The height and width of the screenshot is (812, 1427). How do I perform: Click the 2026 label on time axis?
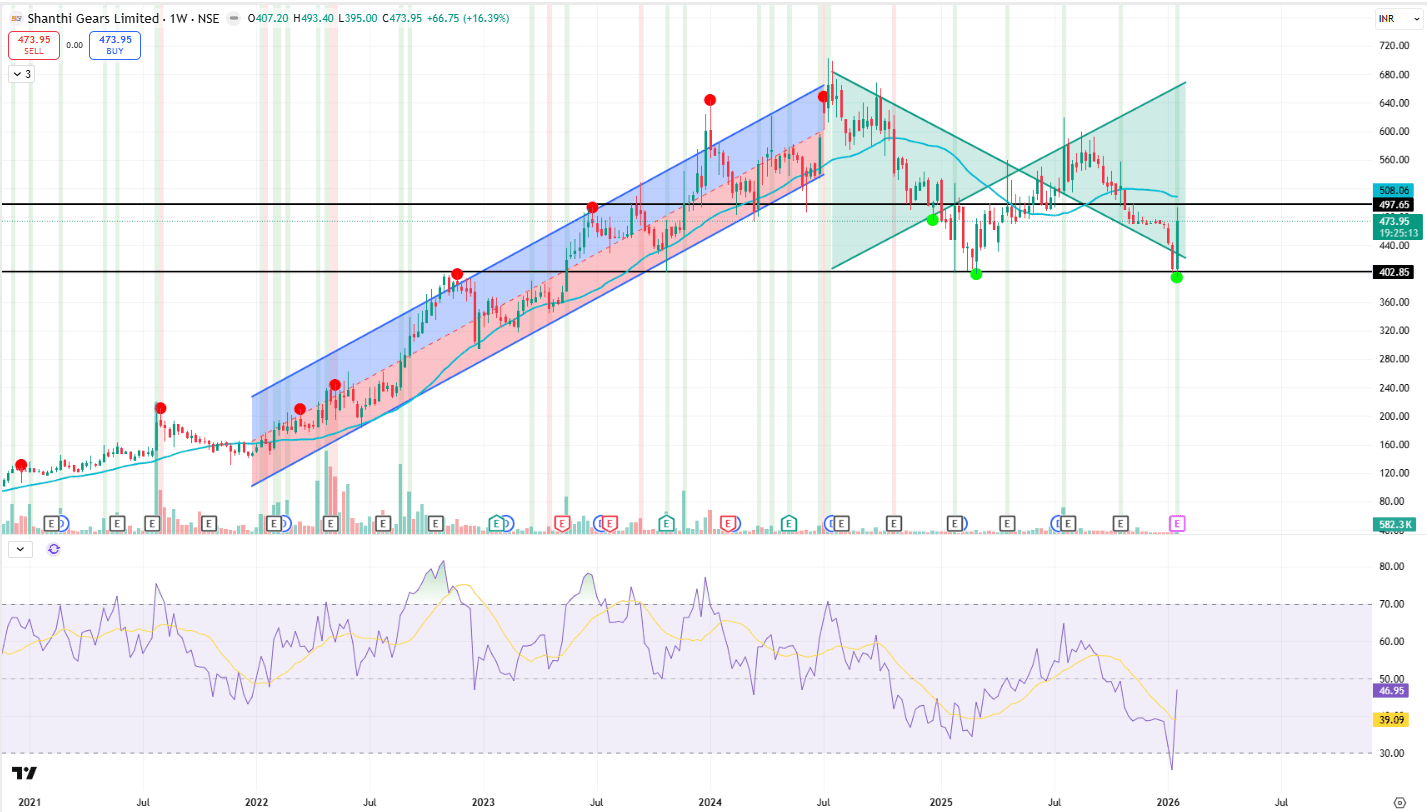[1168, 802]
